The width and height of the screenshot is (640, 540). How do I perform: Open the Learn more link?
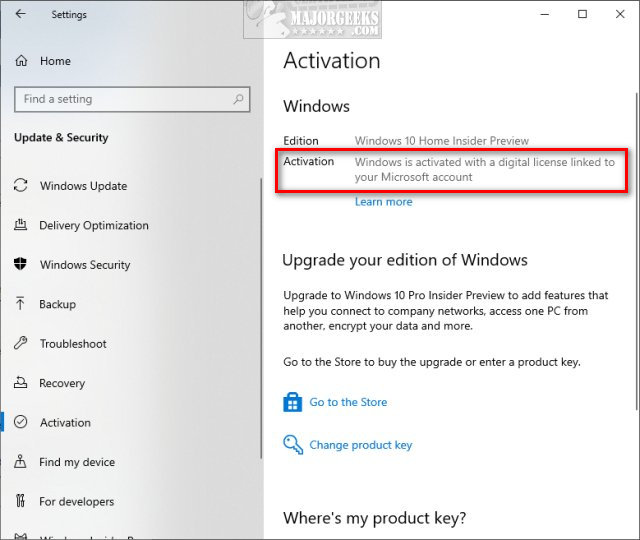coord(383,202)
